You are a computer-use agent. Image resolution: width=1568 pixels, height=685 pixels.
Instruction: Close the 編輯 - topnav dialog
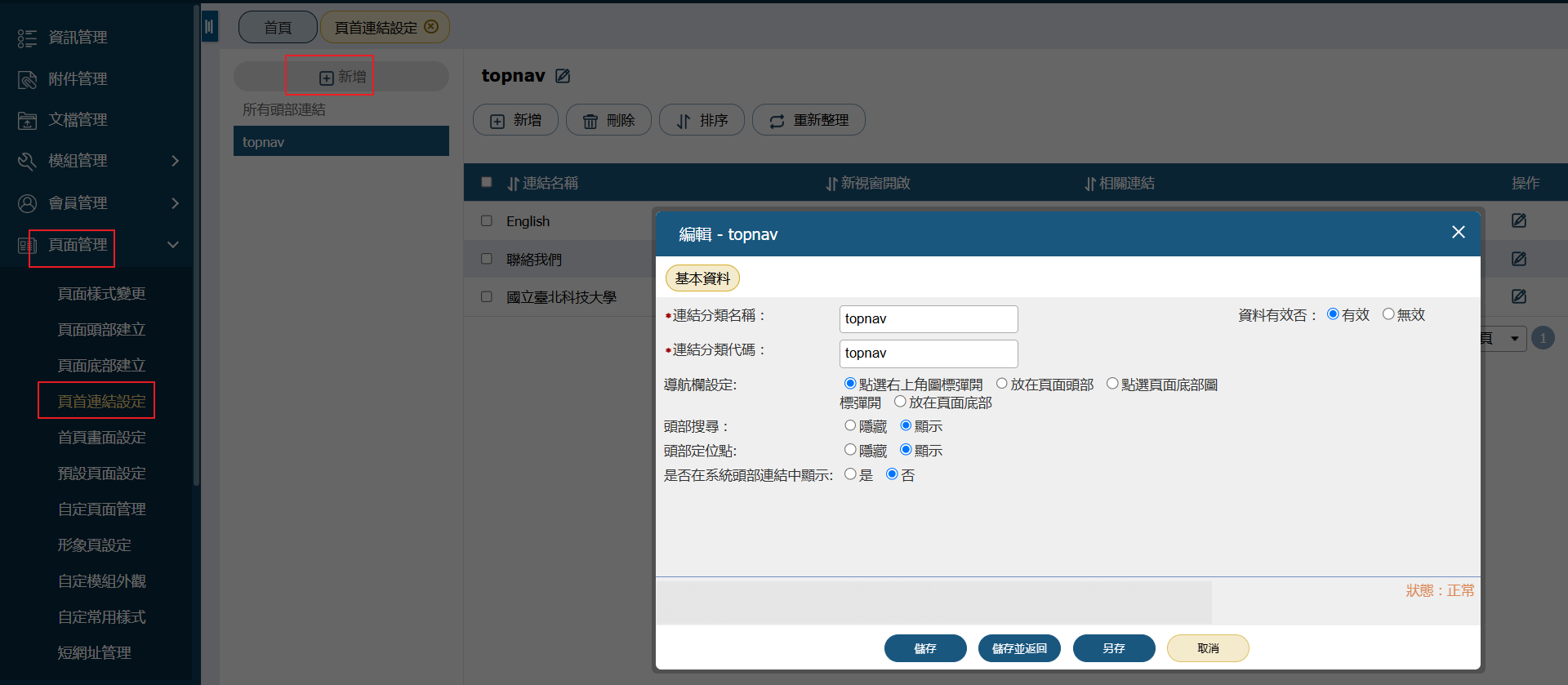pyautogui.click(x=1459, y=233)
